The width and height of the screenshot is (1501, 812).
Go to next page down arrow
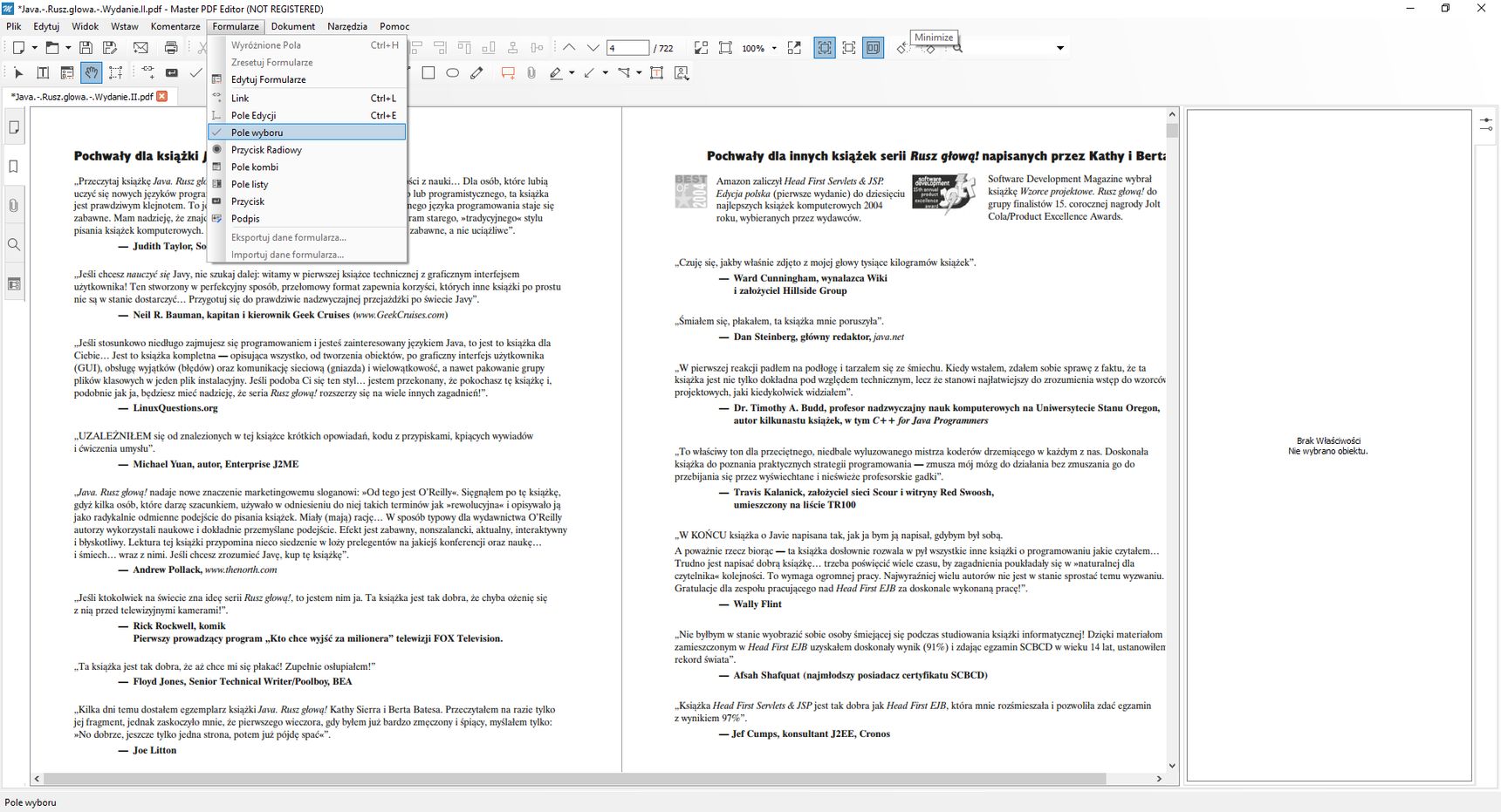point(593,48)
